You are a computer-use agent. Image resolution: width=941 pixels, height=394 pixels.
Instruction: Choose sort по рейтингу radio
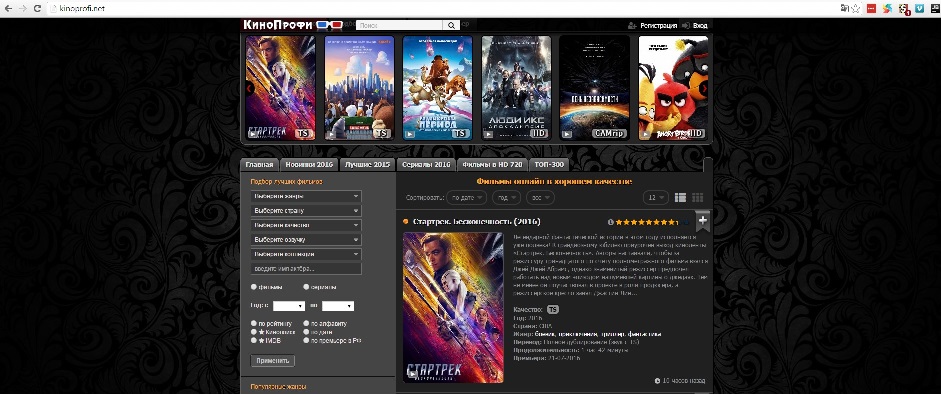[x=254, y=323]
